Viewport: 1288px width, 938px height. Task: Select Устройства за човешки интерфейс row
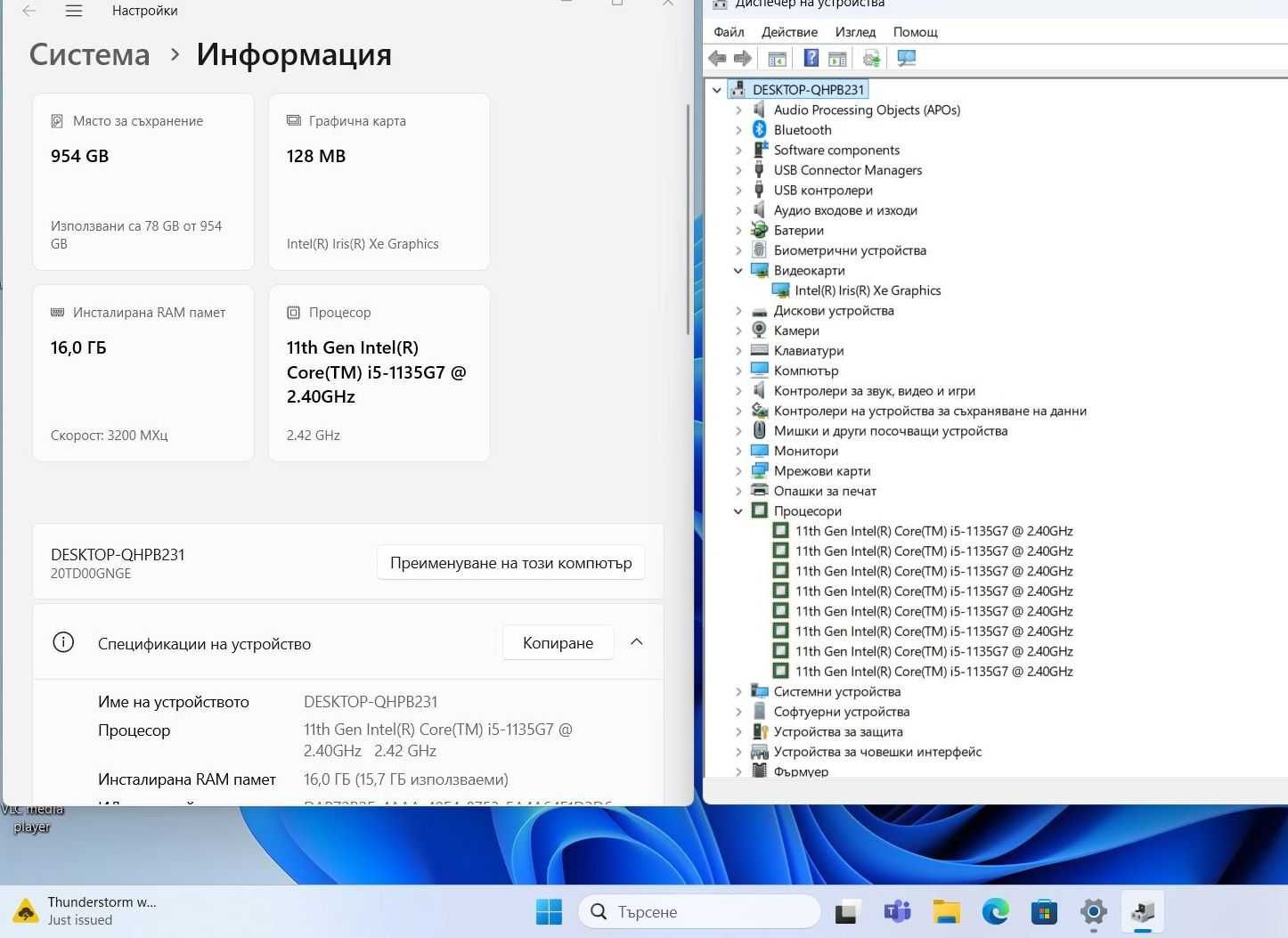point(877,752)
